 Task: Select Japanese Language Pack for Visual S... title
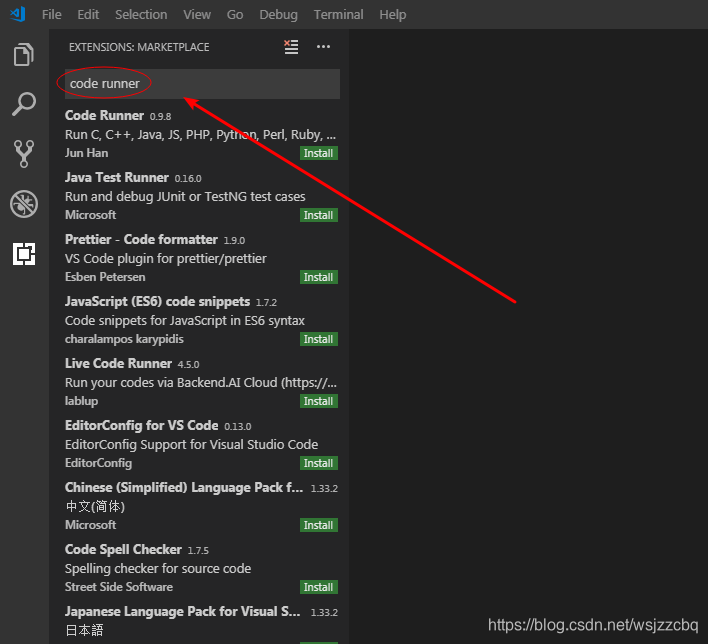point(182,611)
